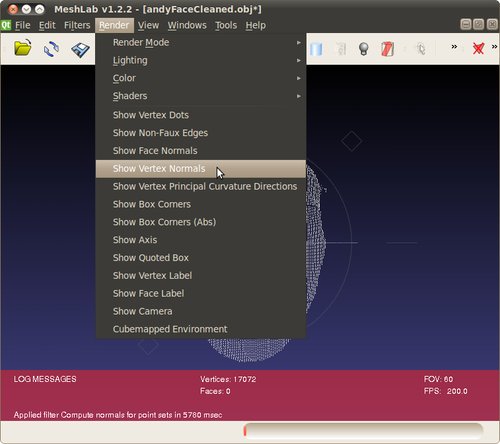Enable Show Vertex Normals
500x444 pixels.
click(x=201, y=169)
